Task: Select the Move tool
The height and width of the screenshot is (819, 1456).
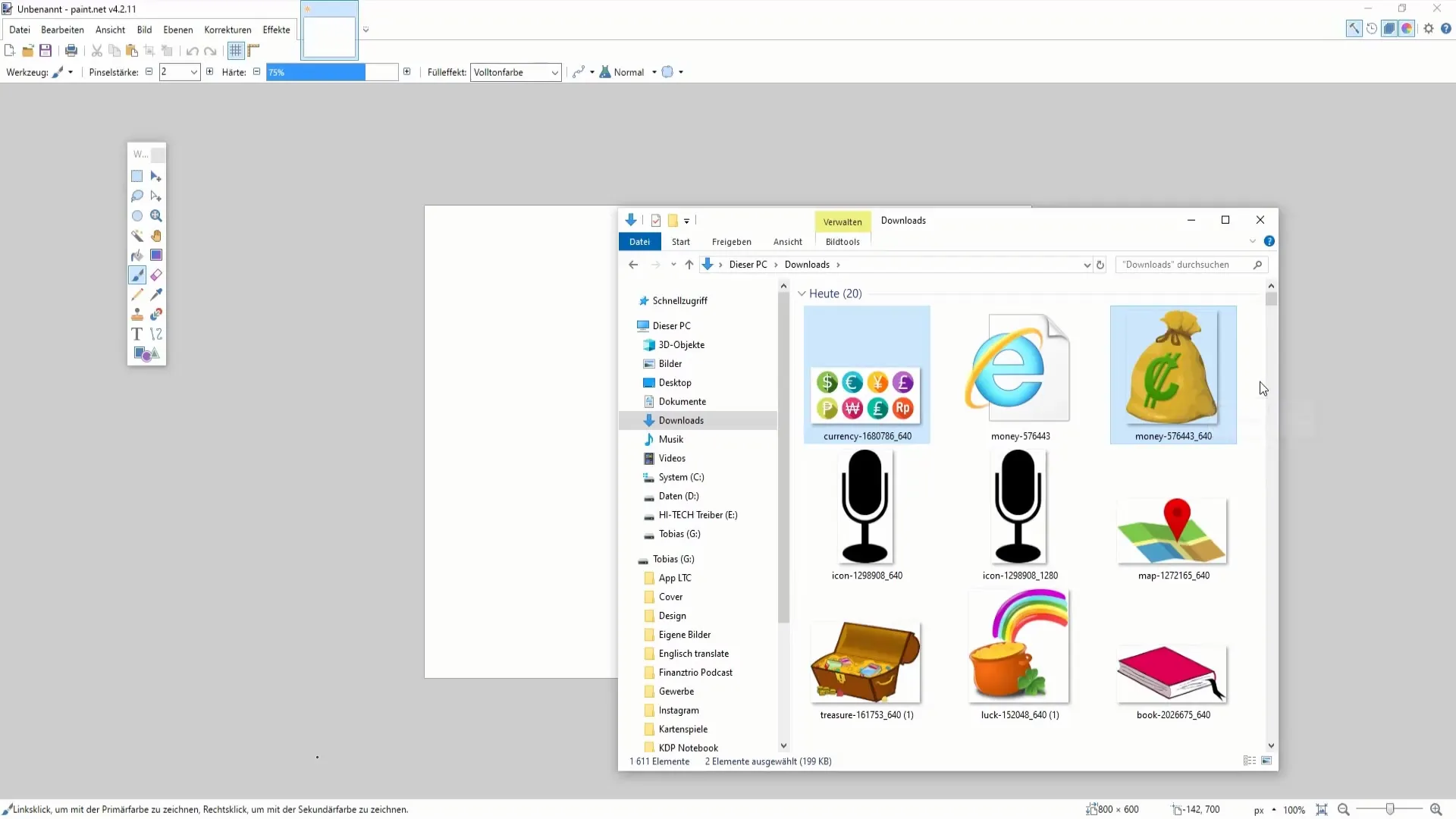Action: tap(157, 176)
